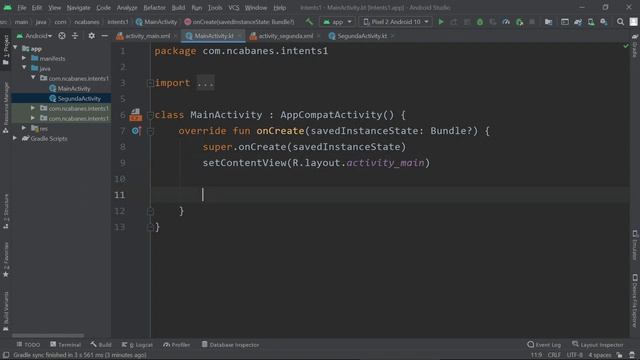Click Attach Debugger to Android Process icon
The width and height of the screenshot is (640, 360).
(x=520, y=22)
